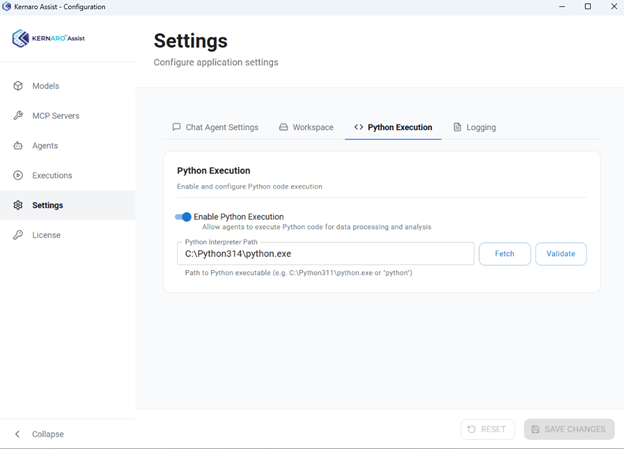The height and width of the screenshot is (449, 624).
Task: Click the Kernaro Assist logo
Action: [48, 39]
